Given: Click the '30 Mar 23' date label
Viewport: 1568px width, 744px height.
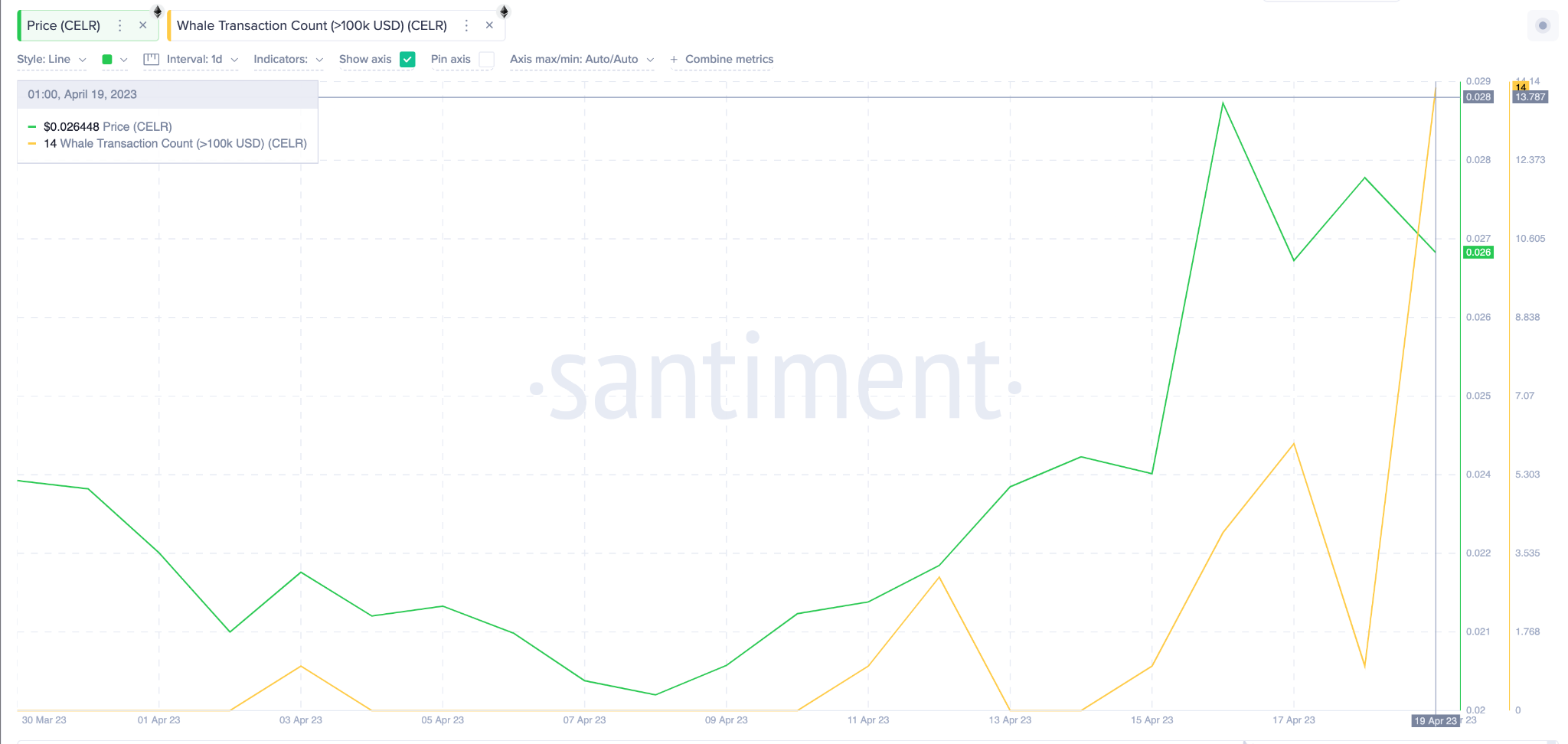Looking at the screenshot, I should (44, 720).
